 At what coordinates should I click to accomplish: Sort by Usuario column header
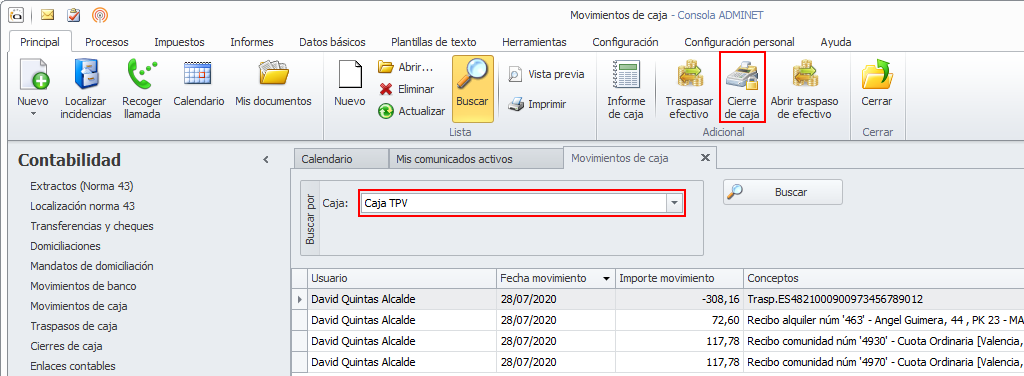point(401,278)
